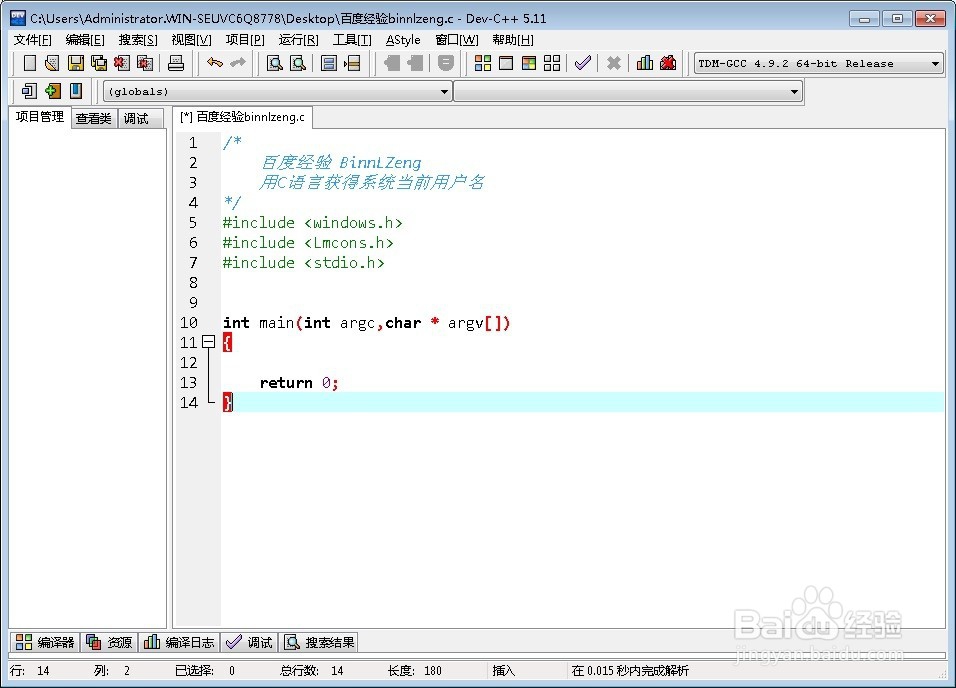The width and height of the screenshot is (956, 688).
Task: Open the 窗口[W] menu
Action: tap(457, 40)
